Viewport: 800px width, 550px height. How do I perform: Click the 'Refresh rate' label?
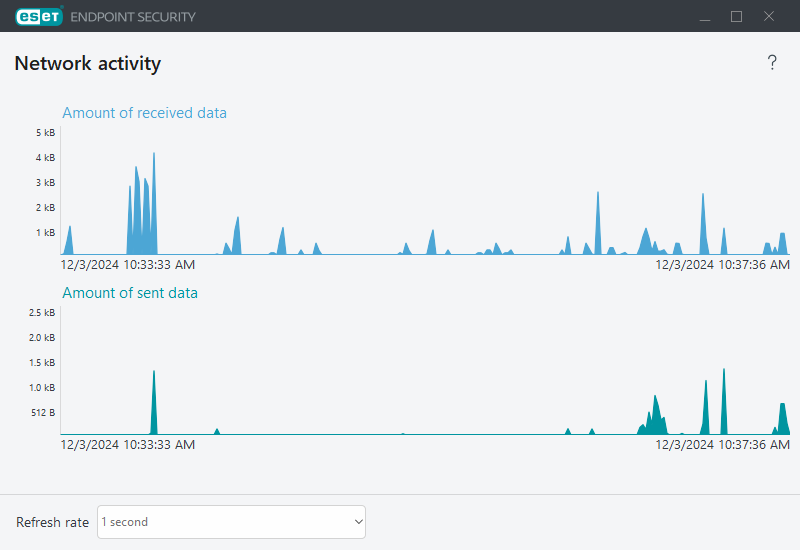pyautogui.click(x=53, y=522)
